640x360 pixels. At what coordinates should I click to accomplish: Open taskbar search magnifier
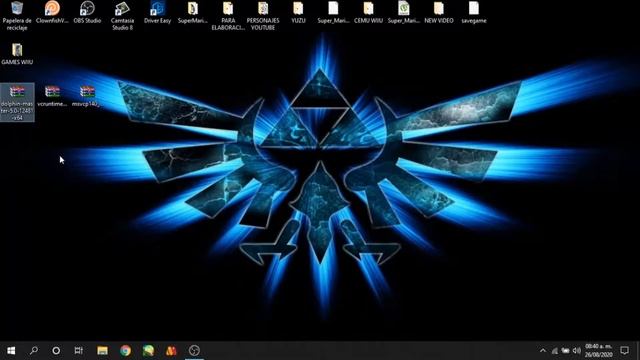coord(34,351)
